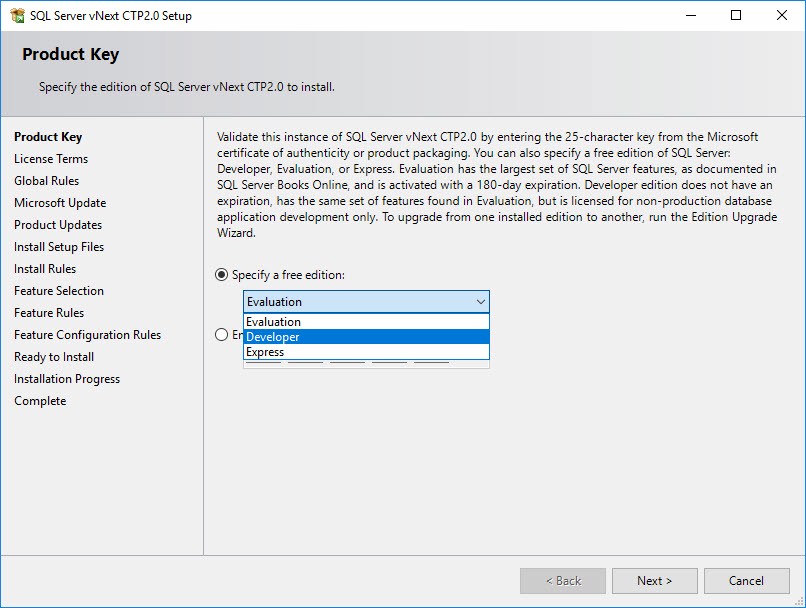
Task: Click Feature Configuration Rules in step list
Action: 87,335
